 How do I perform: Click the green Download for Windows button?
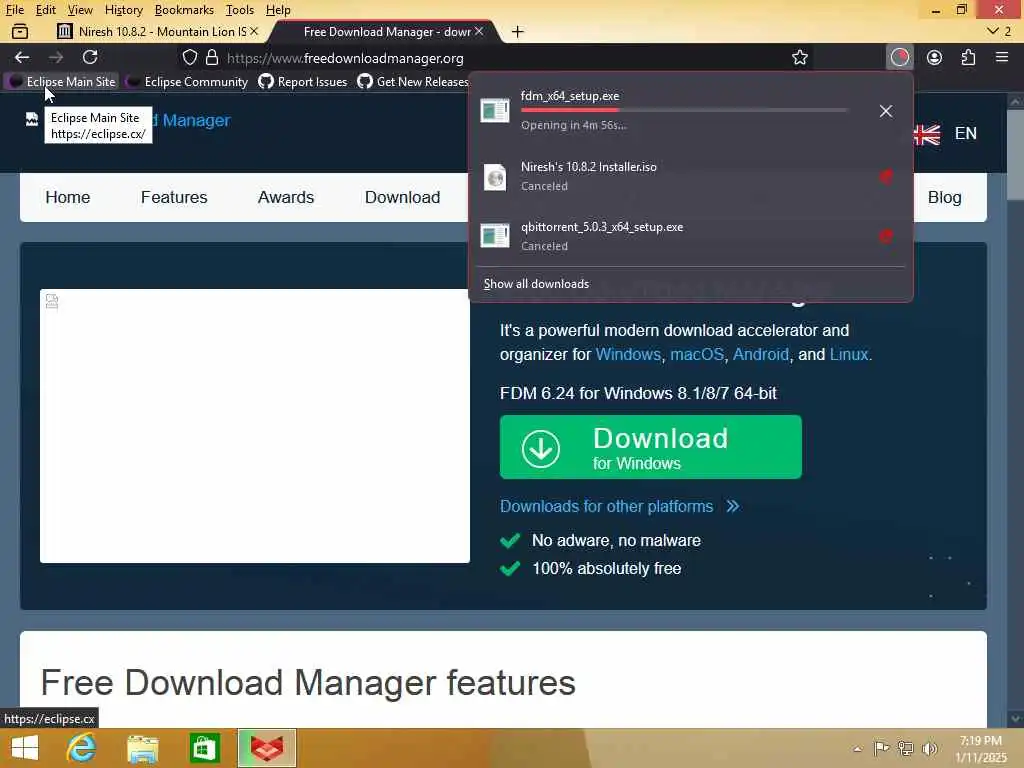[x=650, y=447]
